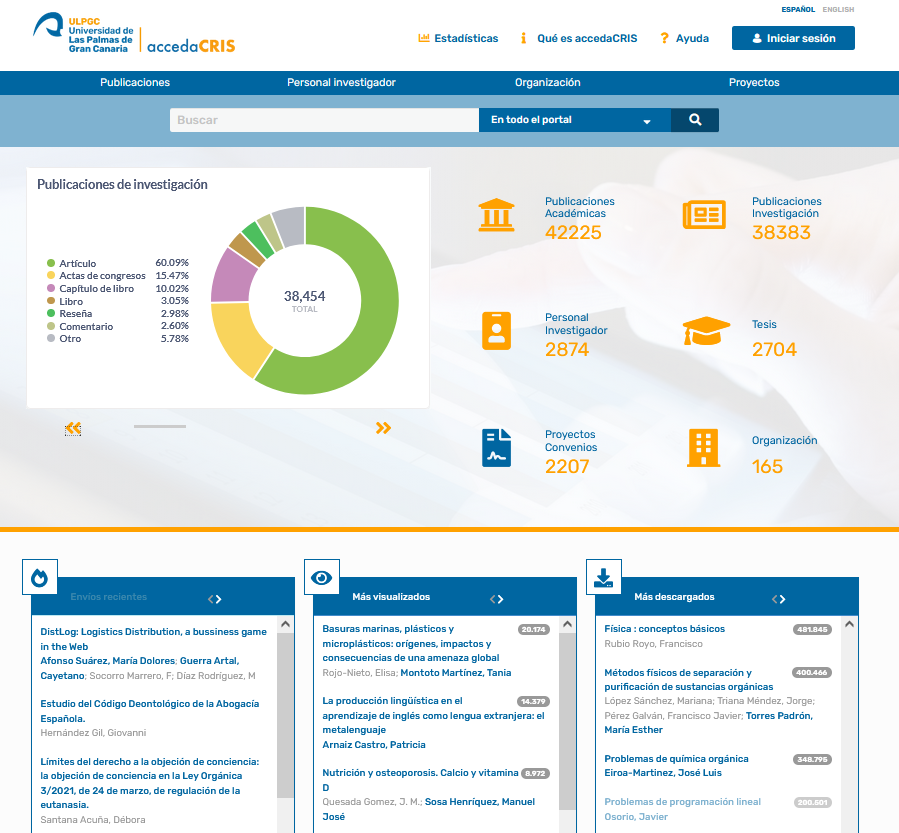The width and height of the screenshot is (899, 833).
Task: Toggle the Artículo legend entry in chart
Action: tap(72, 263)
